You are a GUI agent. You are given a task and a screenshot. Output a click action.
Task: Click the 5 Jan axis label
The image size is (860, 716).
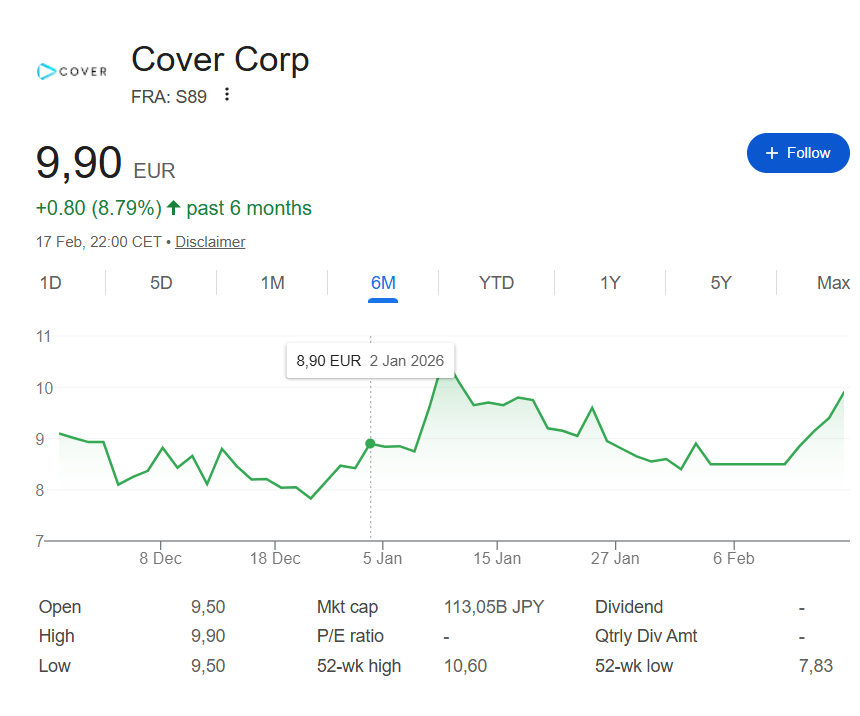382,559
